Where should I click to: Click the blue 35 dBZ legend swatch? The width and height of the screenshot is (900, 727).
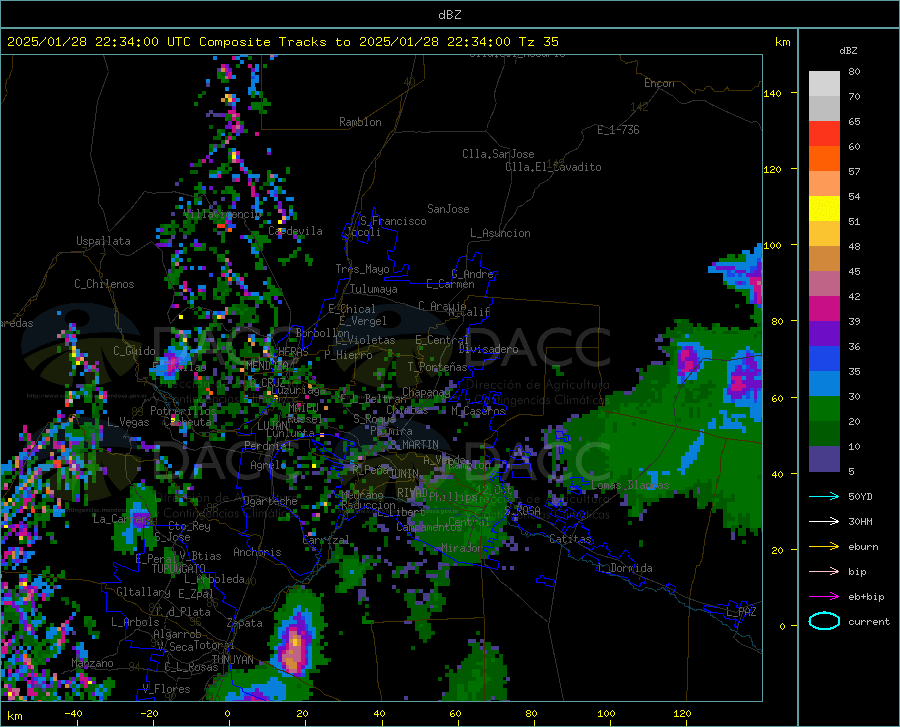click(824, 359)
